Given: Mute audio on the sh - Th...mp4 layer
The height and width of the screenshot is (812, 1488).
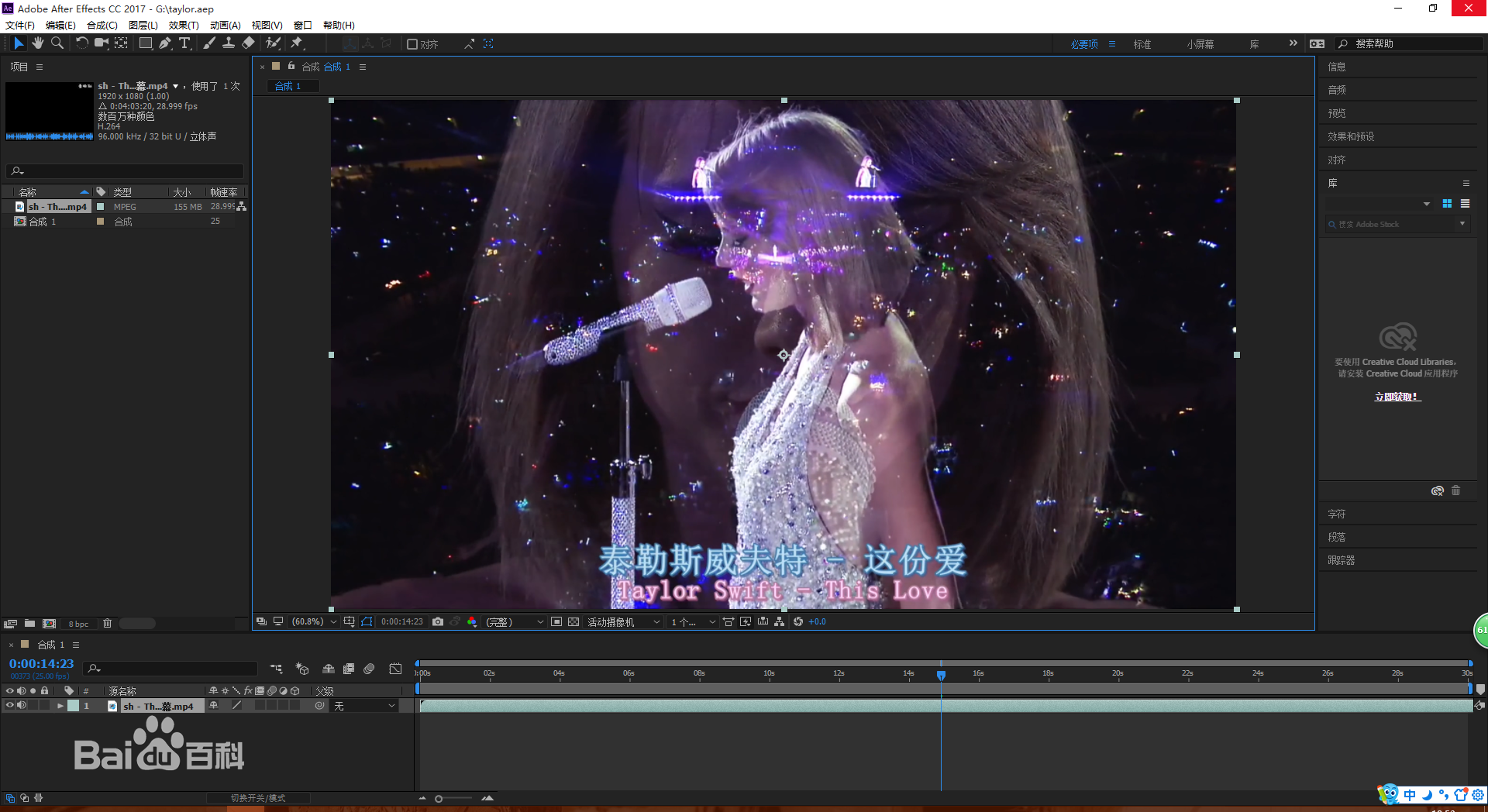Looking at the screenshot, I should 21,705.
